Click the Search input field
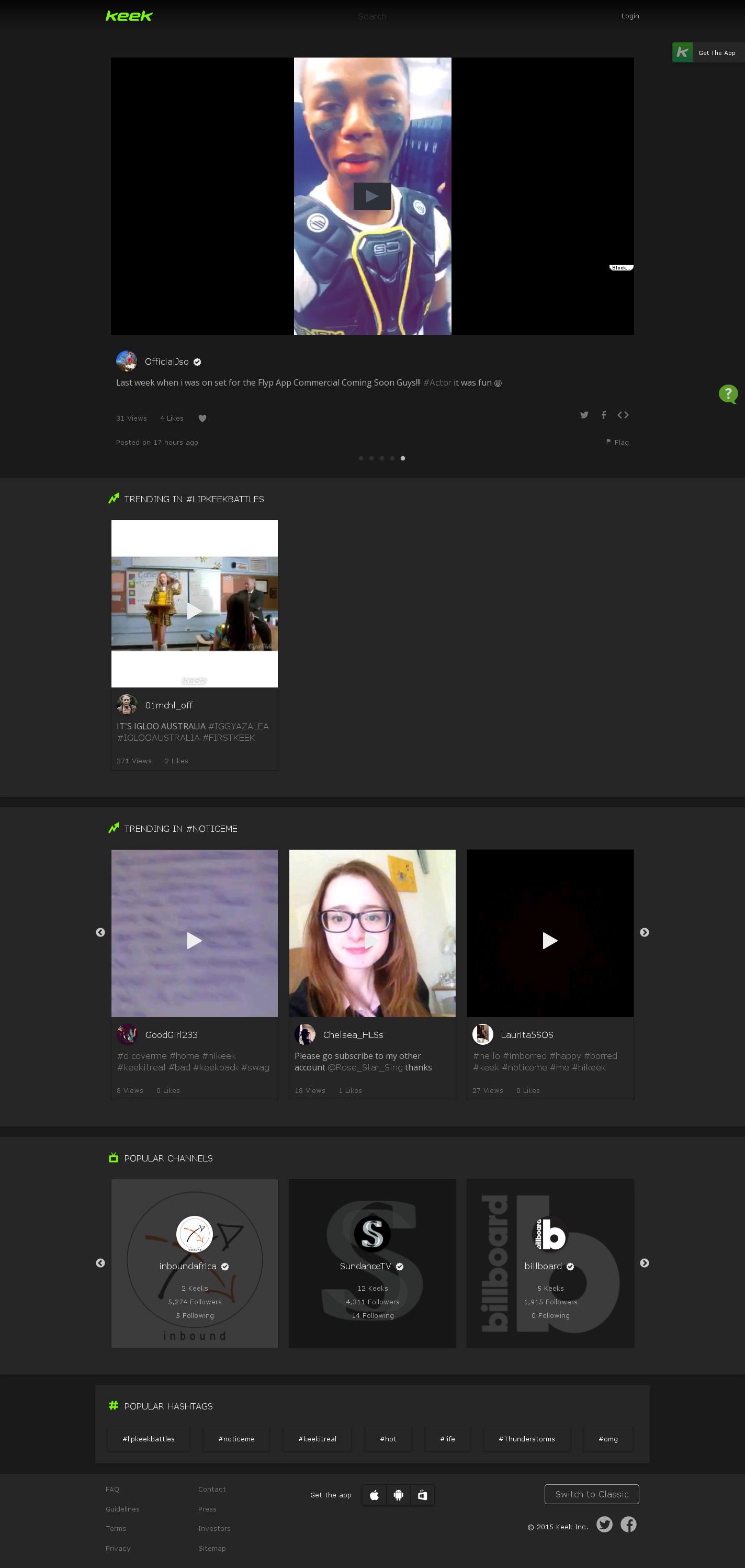745x1568 pixels. (372, 16)
